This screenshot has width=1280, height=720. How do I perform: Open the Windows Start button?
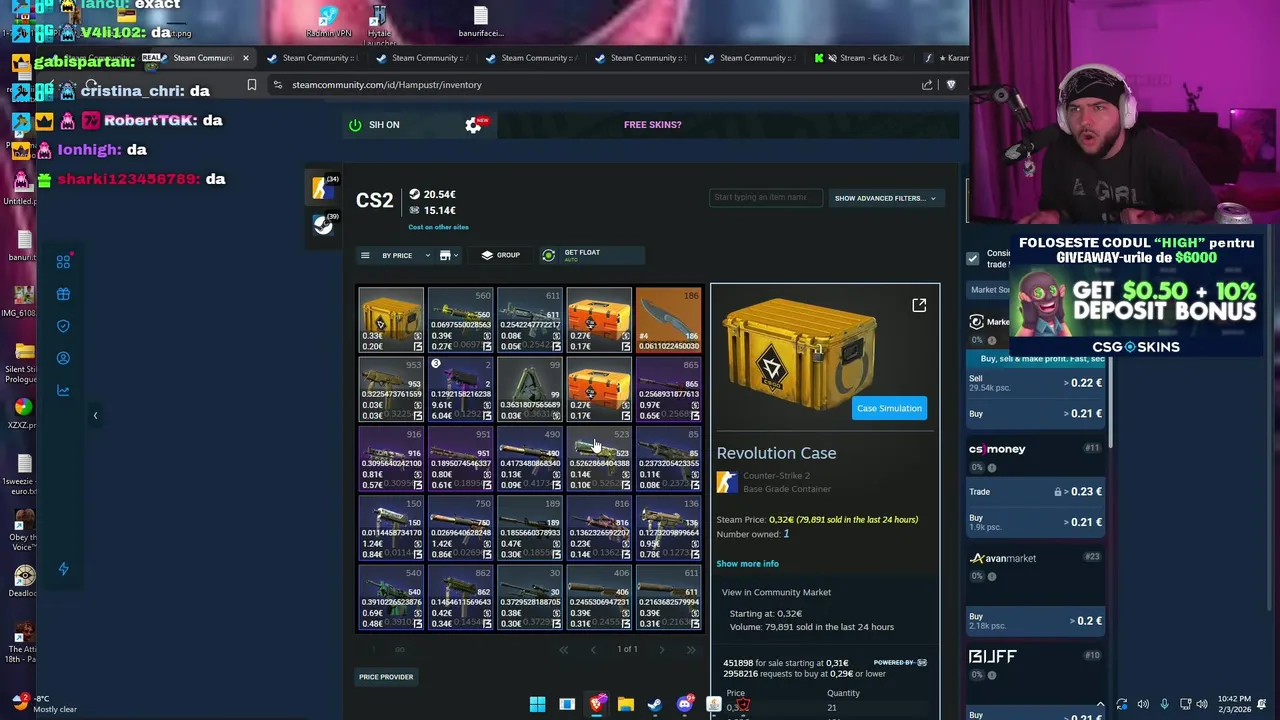(537, 705)
